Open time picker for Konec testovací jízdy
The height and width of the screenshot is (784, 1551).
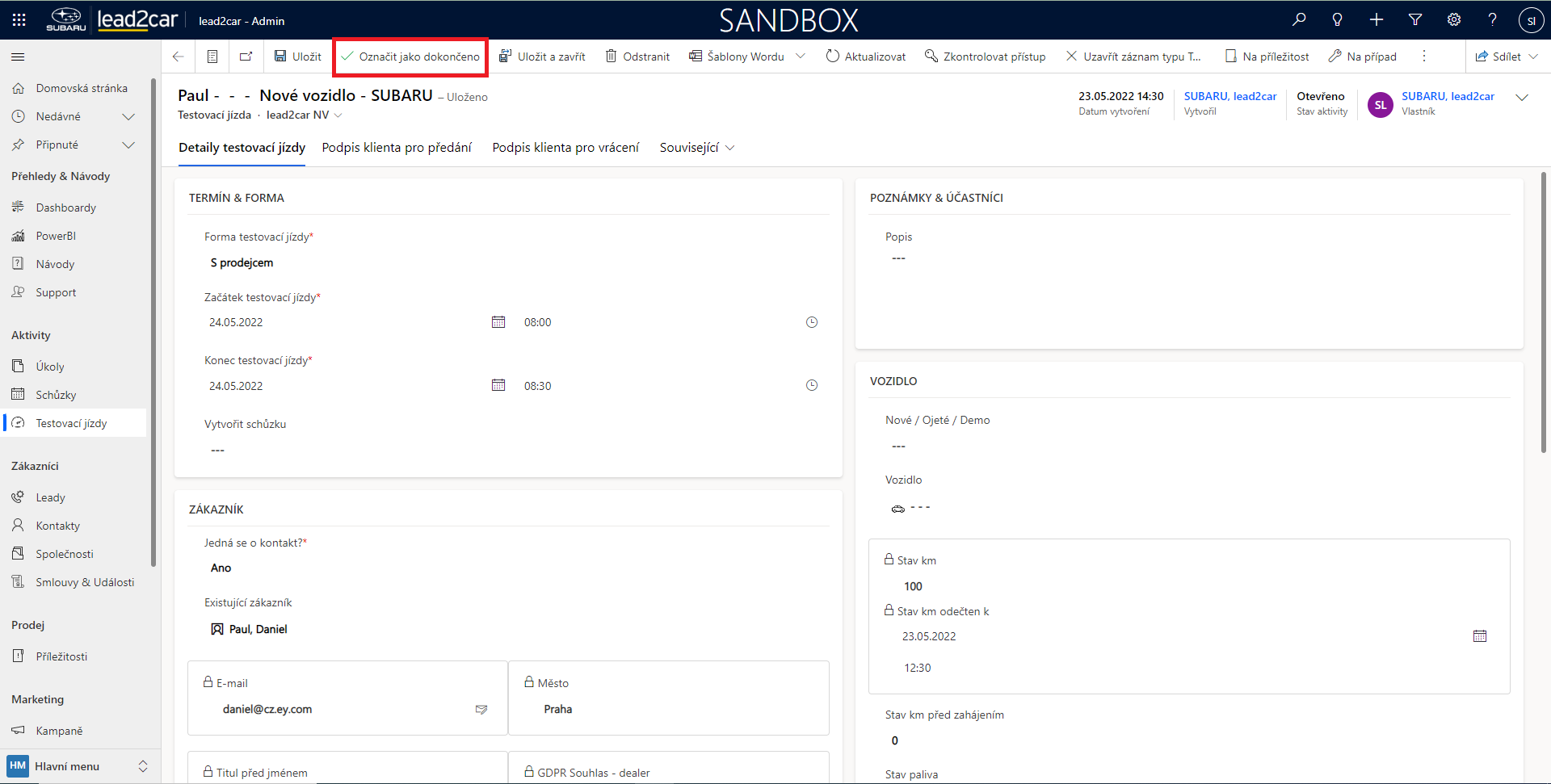pos(812,386)
